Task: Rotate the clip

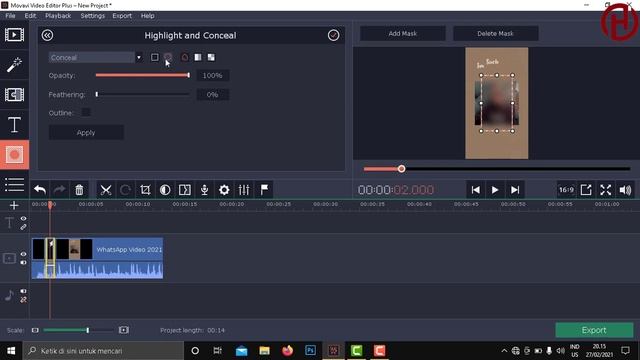Action: 125,190
